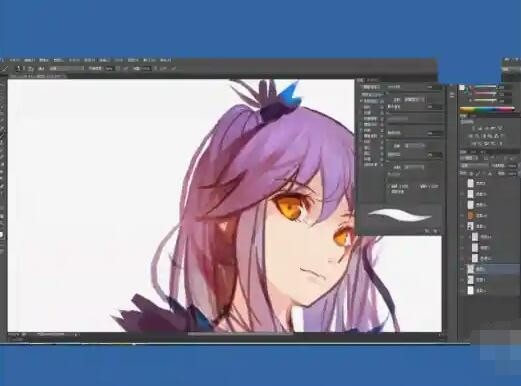Click lock icon beside Texture row
The width and height of the screenshot is (521, 386).
pos(382,113)
